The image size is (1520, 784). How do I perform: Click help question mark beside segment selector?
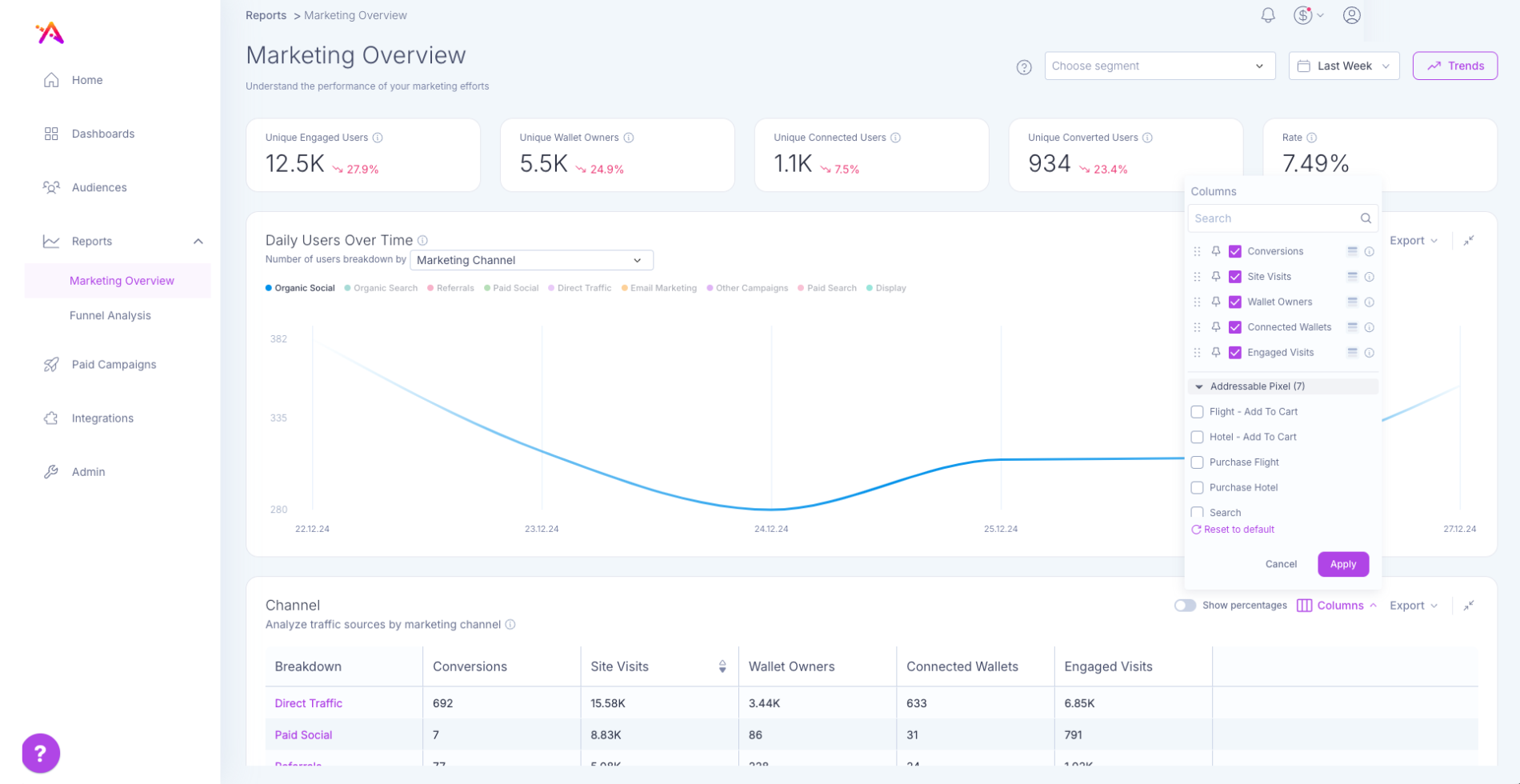[x=1023, y=67]
